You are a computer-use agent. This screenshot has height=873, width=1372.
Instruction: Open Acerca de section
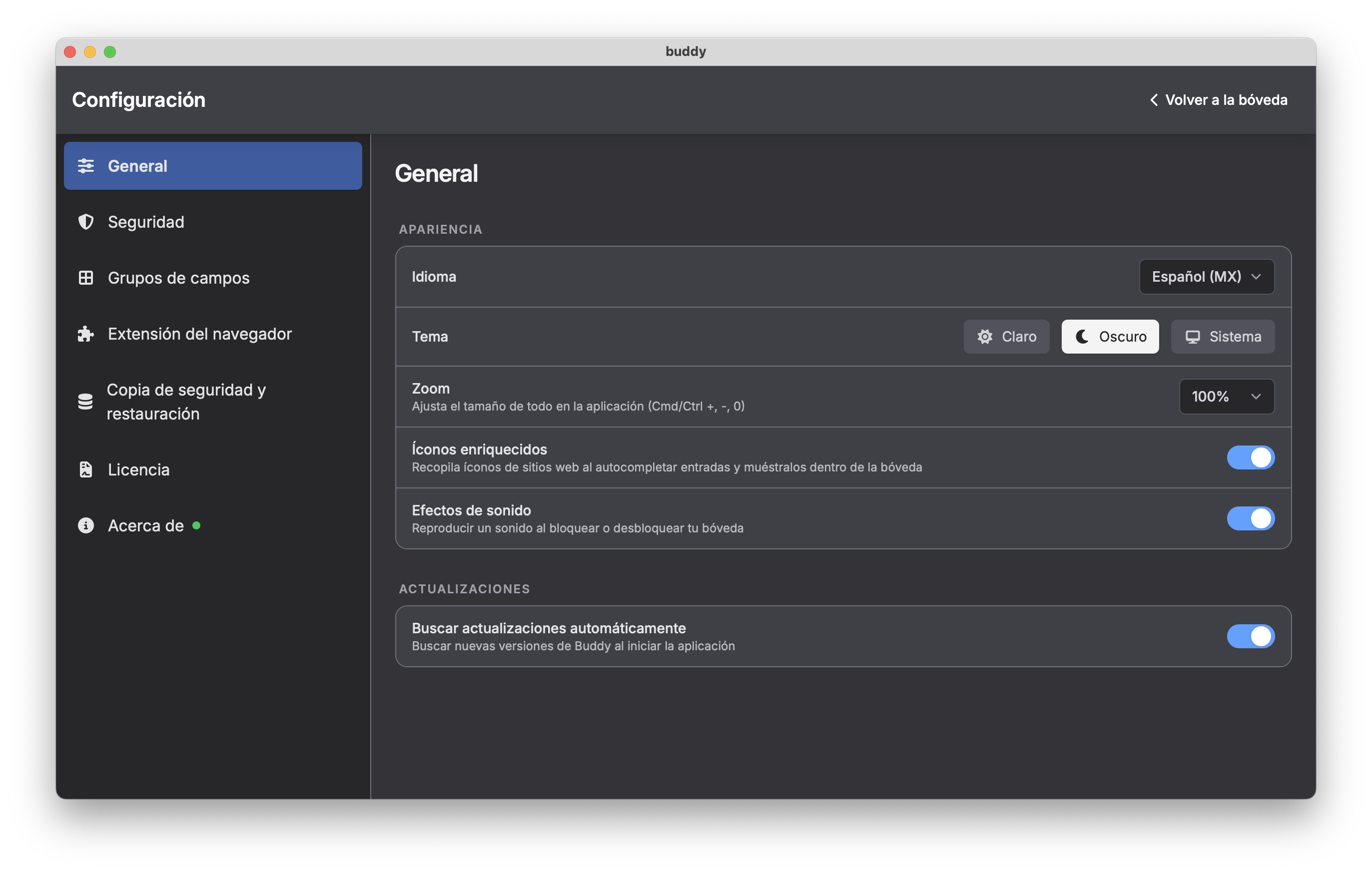point(212,525)
